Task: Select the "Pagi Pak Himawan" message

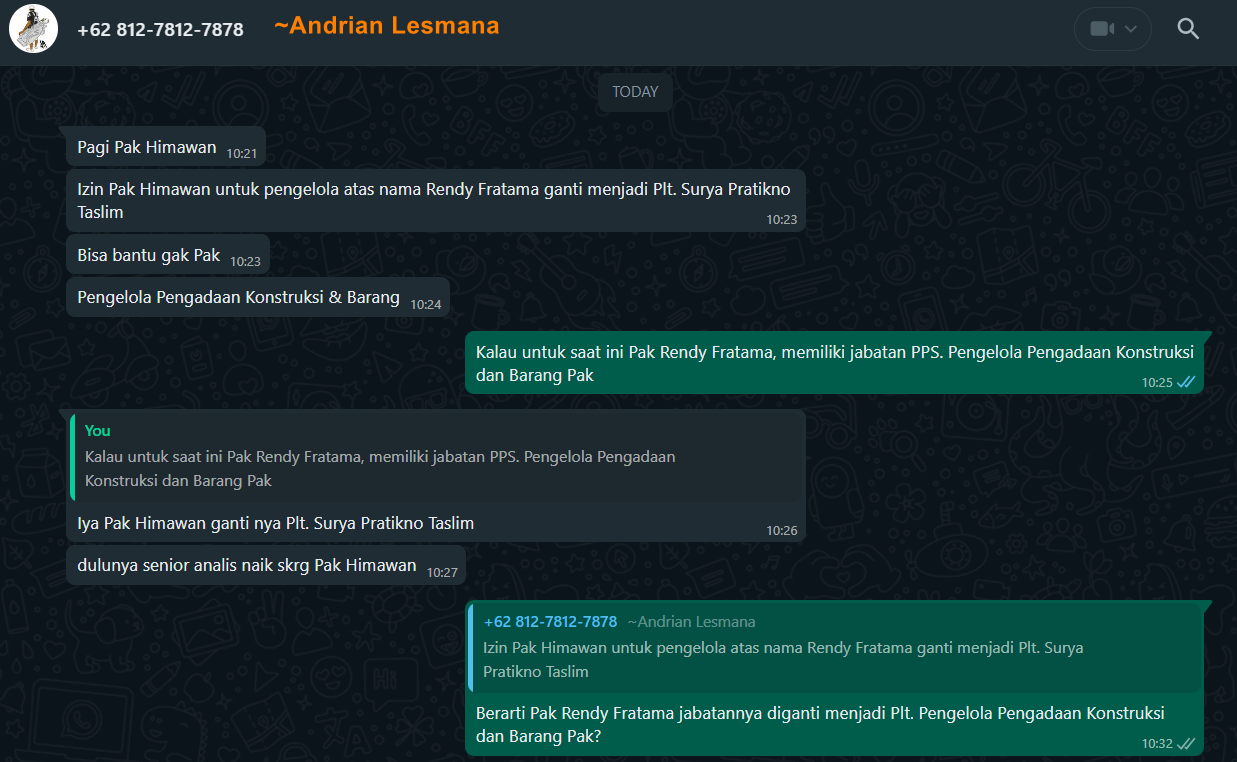Action: 147,147
